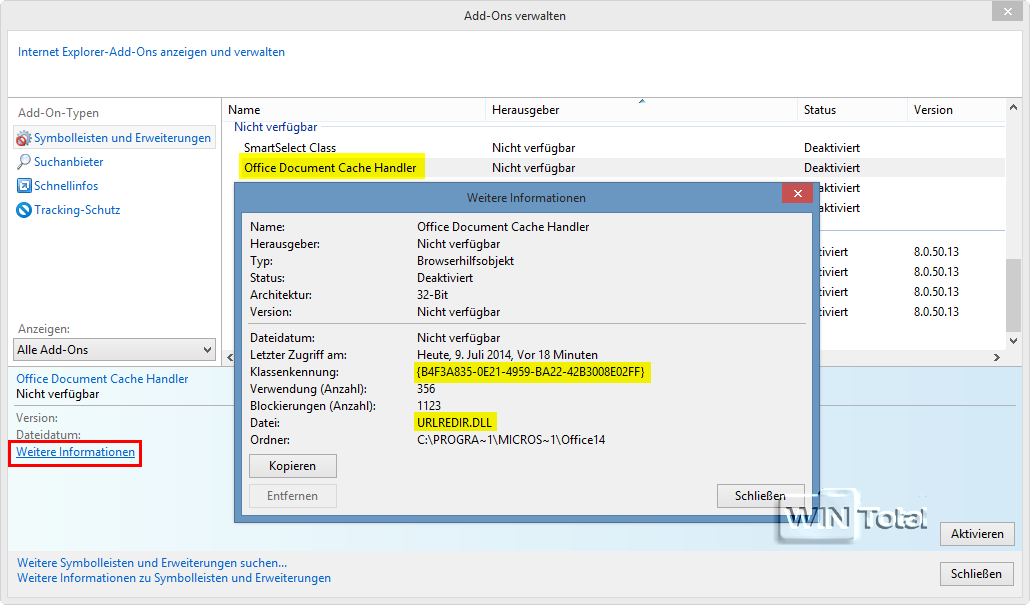The image size is (1030, 605).
Task: Open the Weitere Informationen link
Action: tap(76, 453)
